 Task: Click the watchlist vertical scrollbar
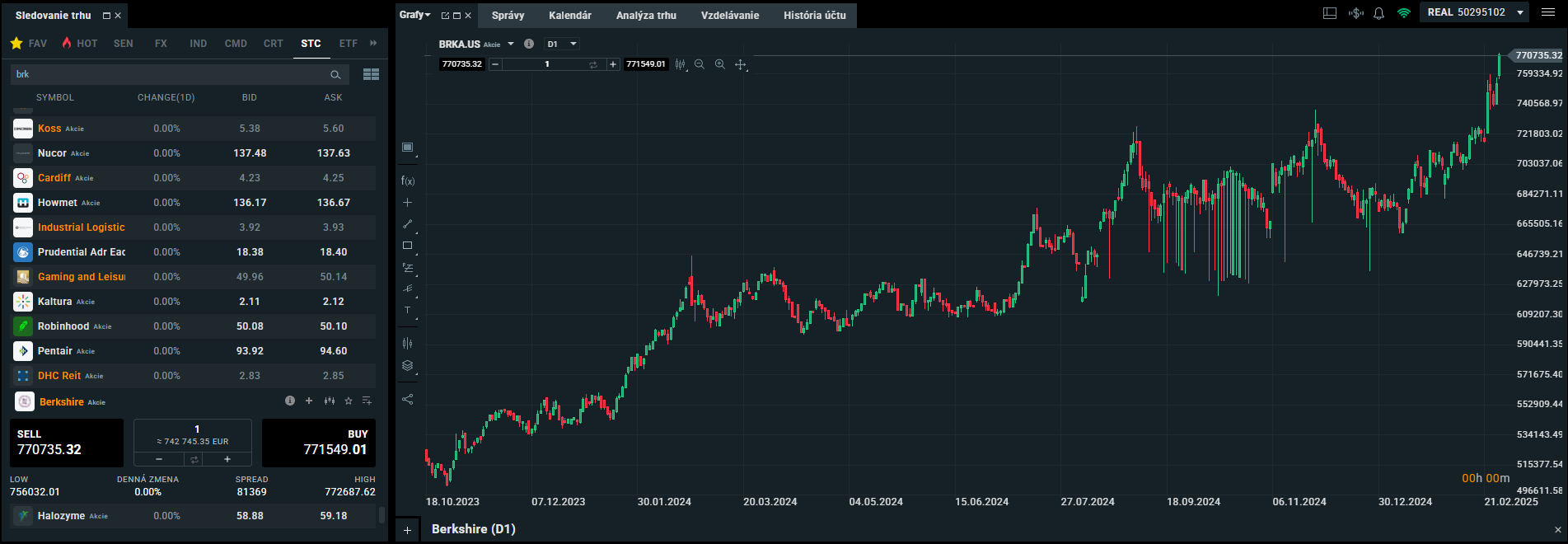click(x=381, y=515)
